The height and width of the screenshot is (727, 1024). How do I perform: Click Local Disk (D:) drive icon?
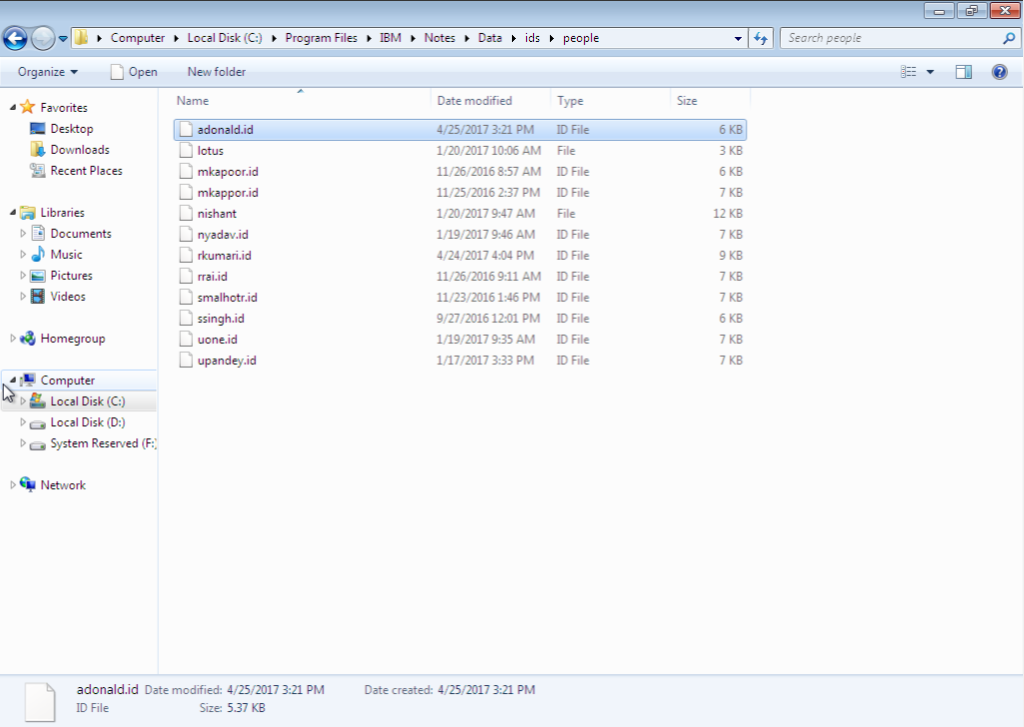[38, 423]
